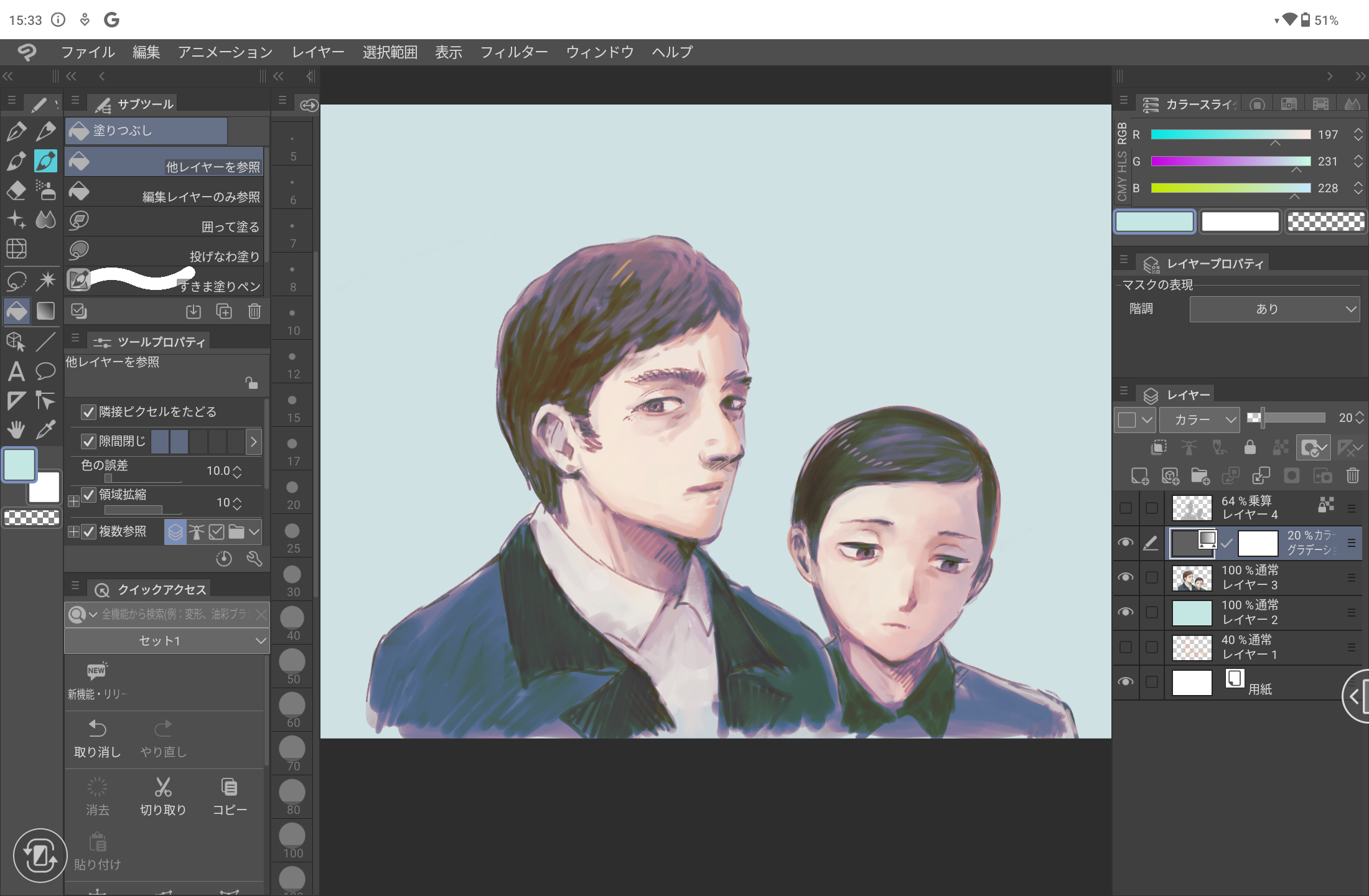This screenshot has width=1369, height=896.
Task: Select 投げなわ塗り sub tool
Action: pyautogui.click(x=164, y=251)
